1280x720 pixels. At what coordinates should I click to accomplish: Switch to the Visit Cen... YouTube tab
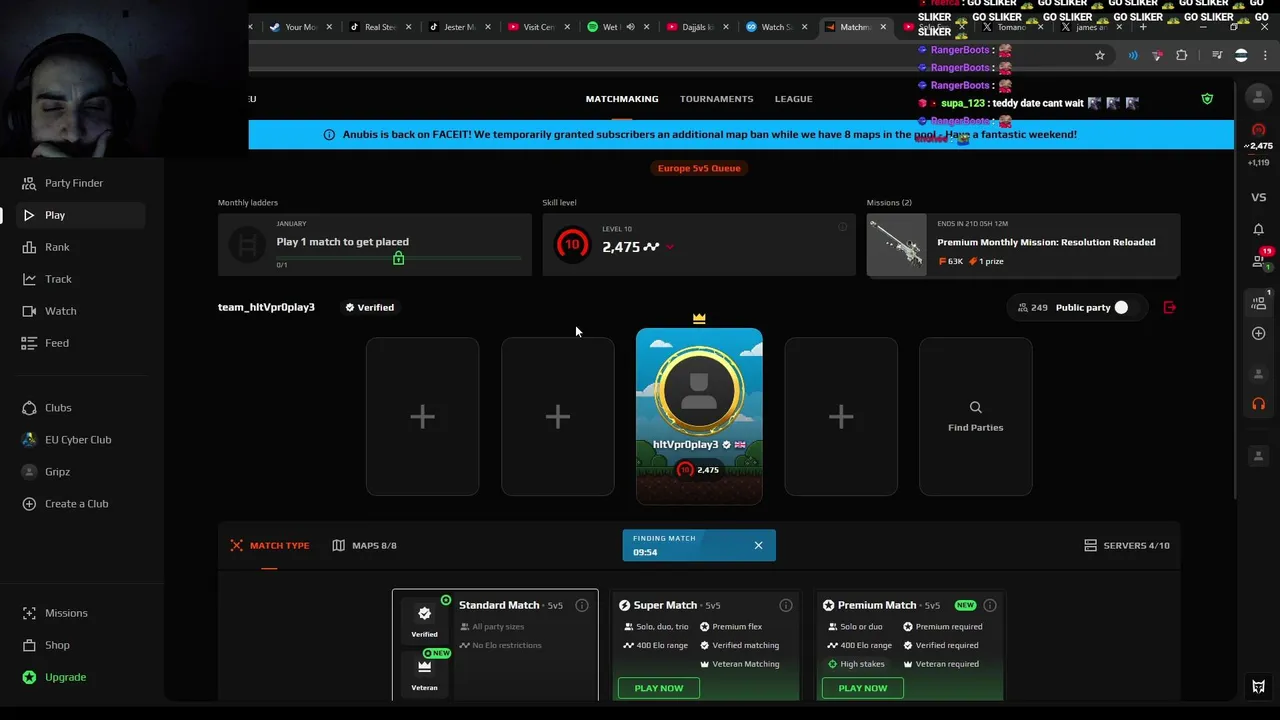(x=538, y=27)
